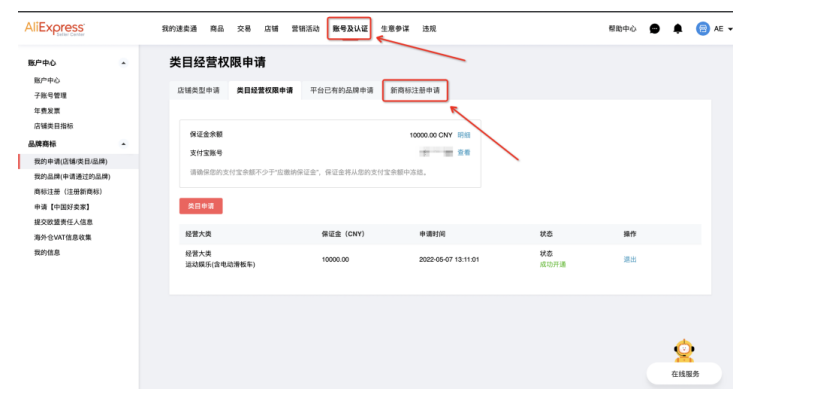Open the 我的速卖通 menu
830x402 pixels.
pyautogui.click(x=179, y=29)
